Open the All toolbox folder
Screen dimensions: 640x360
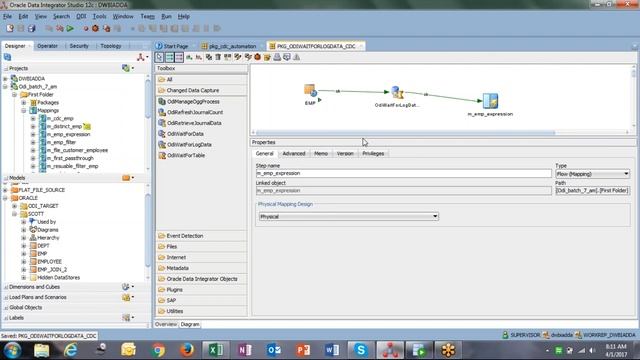(x=202, y=79)
